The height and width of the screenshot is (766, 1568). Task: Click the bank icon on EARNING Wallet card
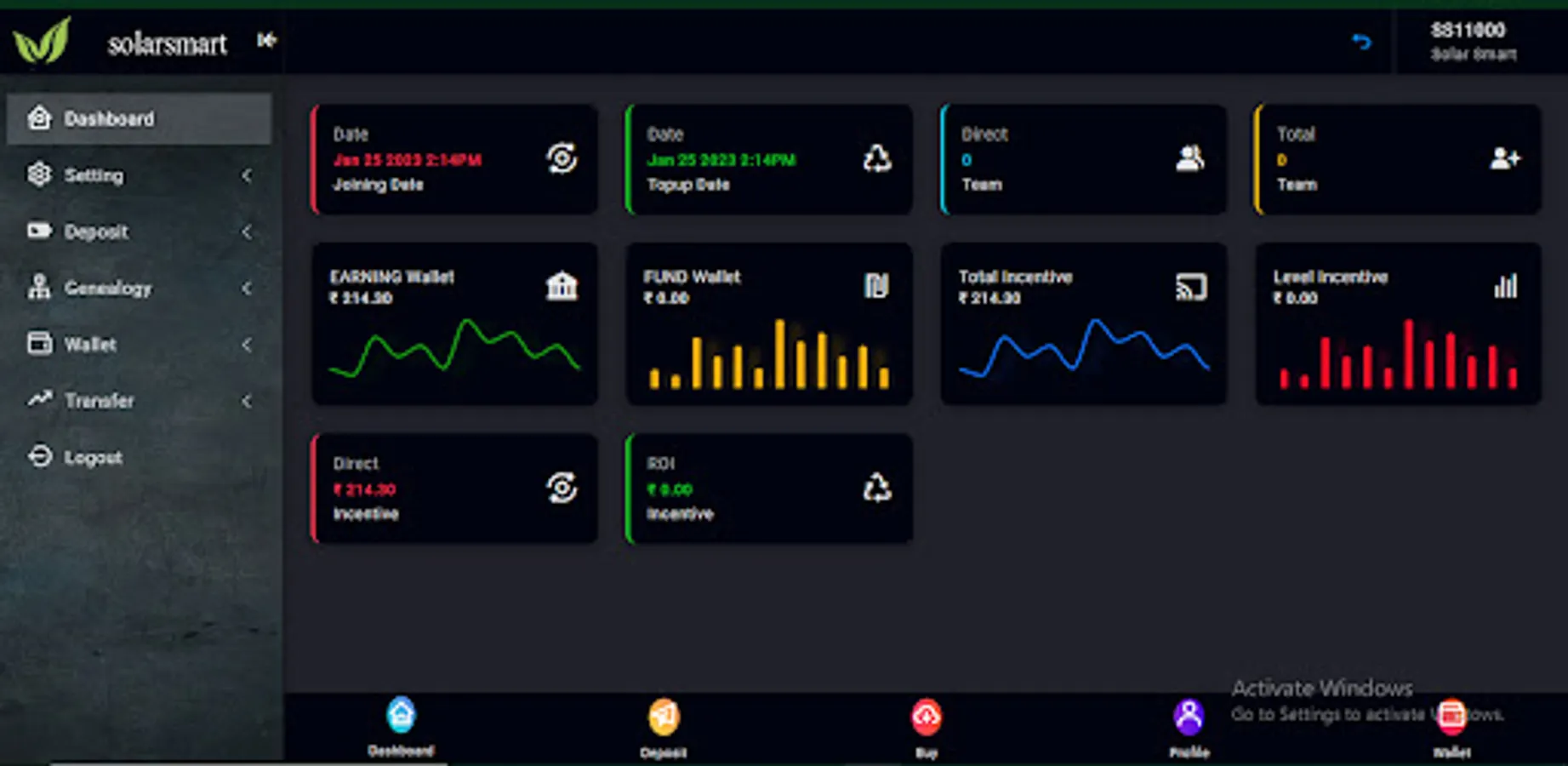562,286
